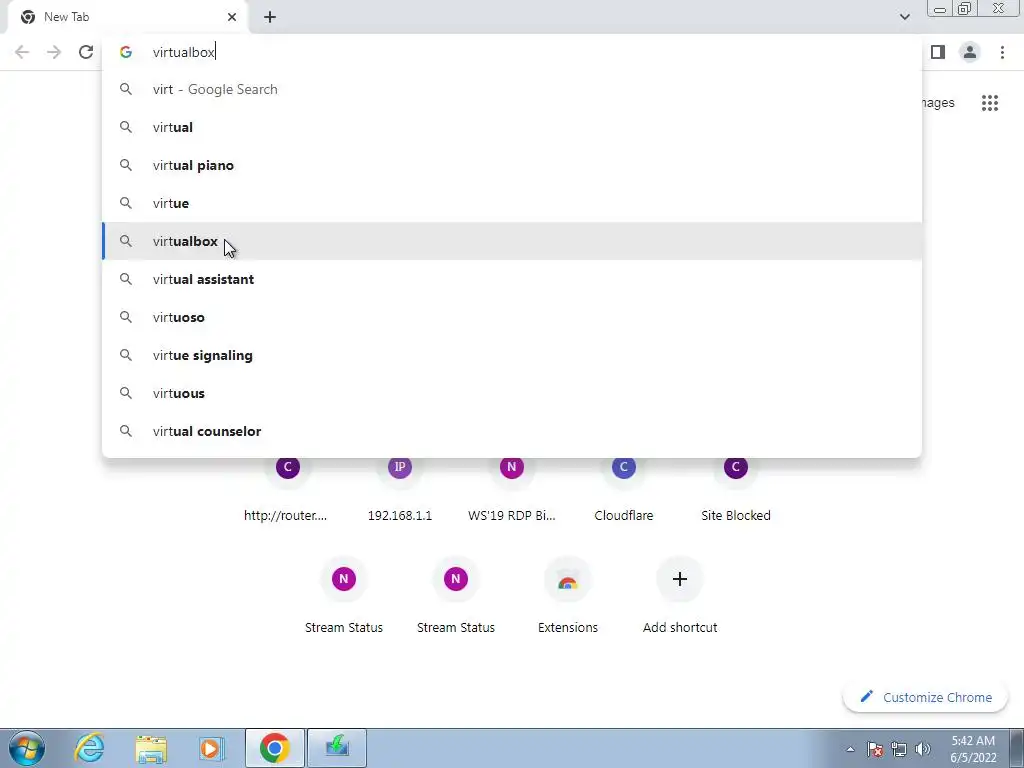Click the Chrome taskbar button
Screen dimensions: 1024x768
click(x=274, y=748)
